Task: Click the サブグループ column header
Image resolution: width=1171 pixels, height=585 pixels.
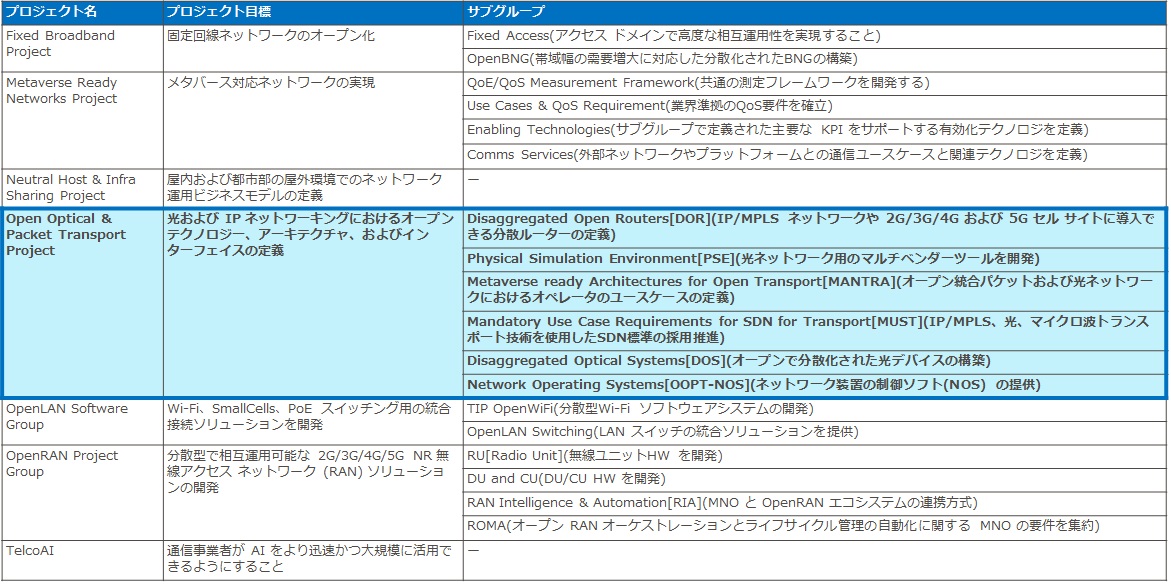Action: point(816,13)
